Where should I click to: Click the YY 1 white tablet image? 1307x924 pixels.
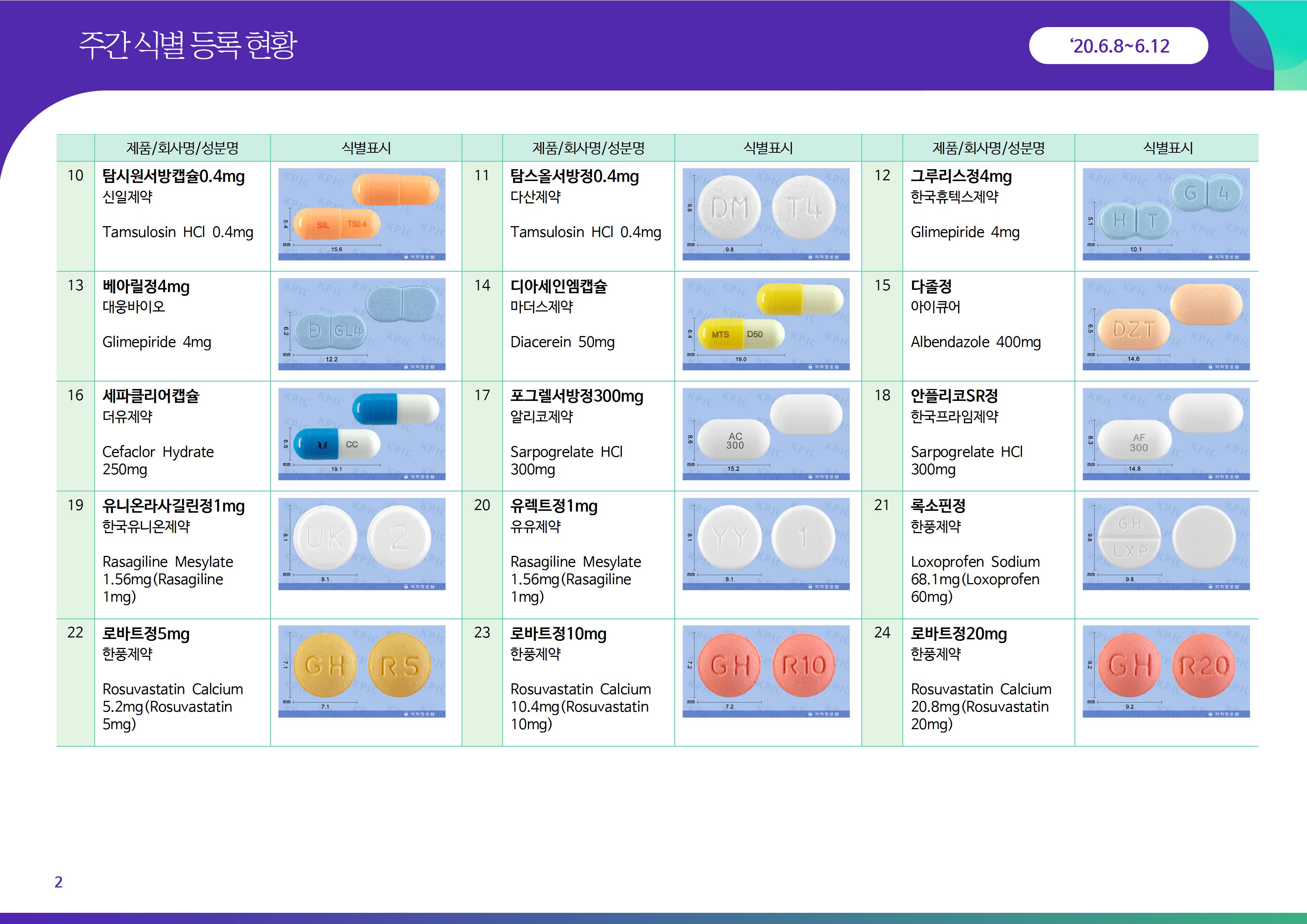[766, 544]
